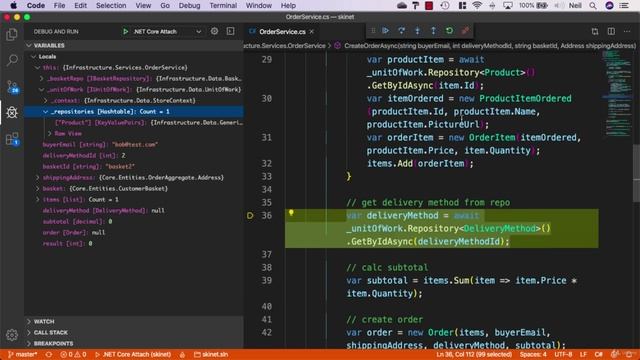Collapse the _unitOfWork variable

tap(42, 89)
